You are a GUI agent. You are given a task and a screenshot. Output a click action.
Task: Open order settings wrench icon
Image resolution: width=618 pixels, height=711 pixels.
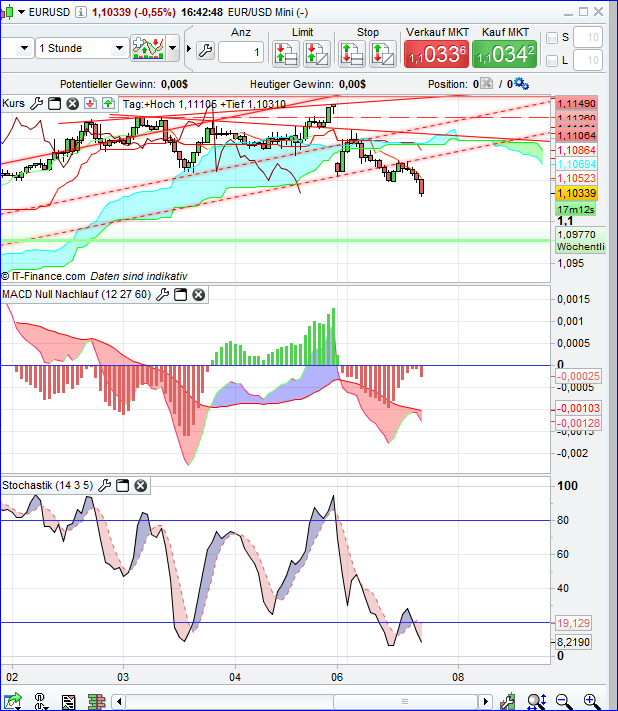click(x=205, y=50)
